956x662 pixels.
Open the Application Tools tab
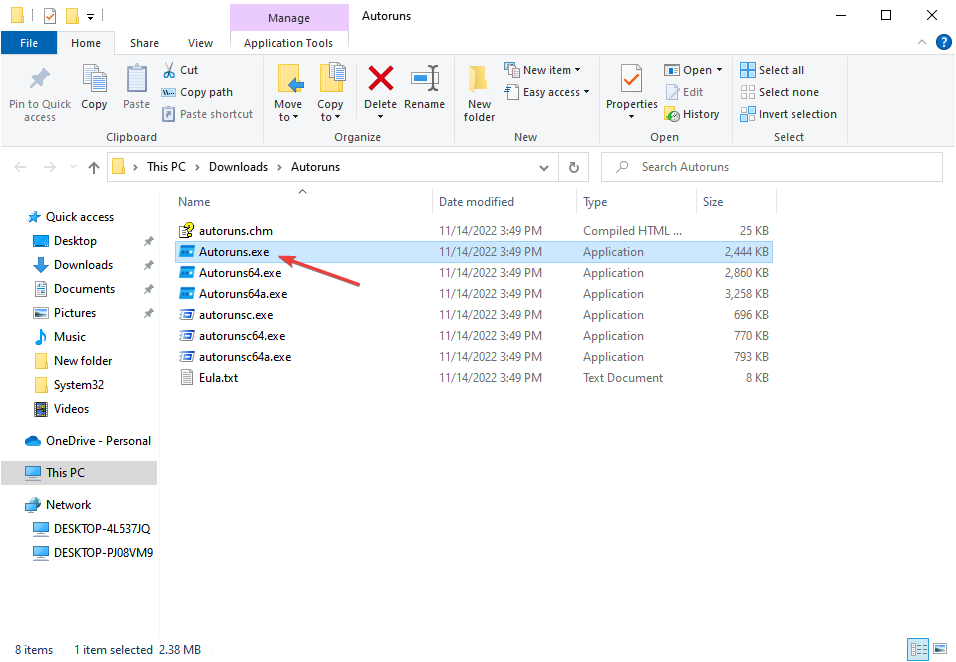[x=288, y=43]
